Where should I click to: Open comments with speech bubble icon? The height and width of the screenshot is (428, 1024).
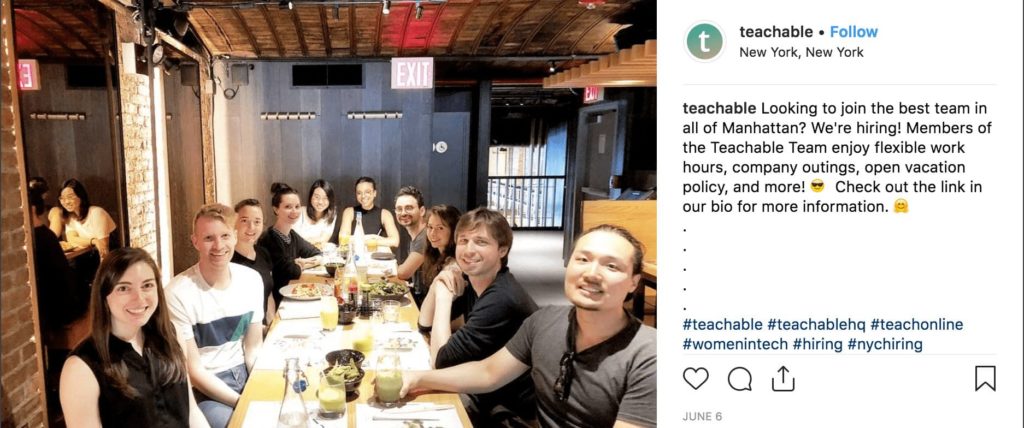click(739, 379)
